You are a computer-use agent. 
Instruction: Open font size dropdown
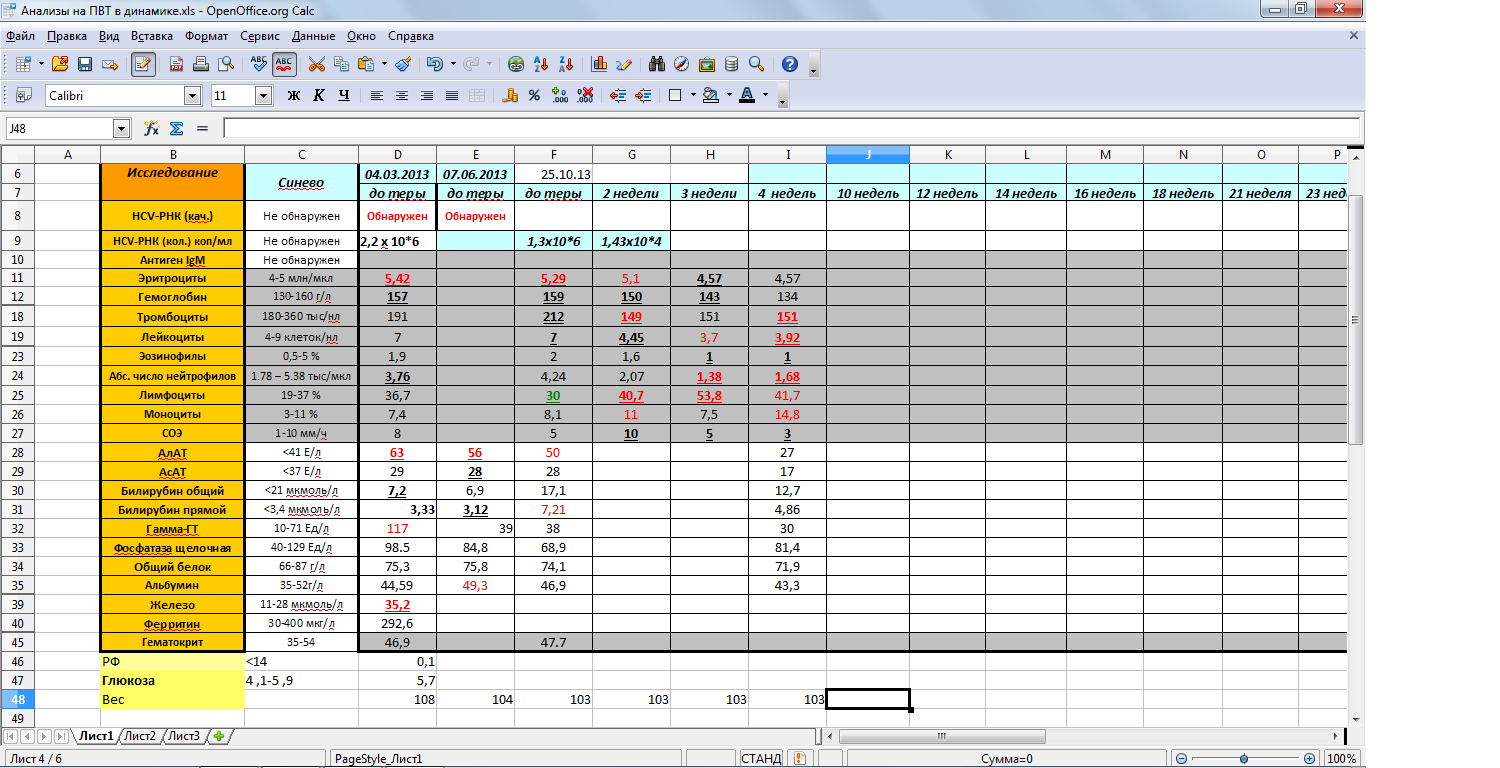pyautogui.click(x=264, y=96)
